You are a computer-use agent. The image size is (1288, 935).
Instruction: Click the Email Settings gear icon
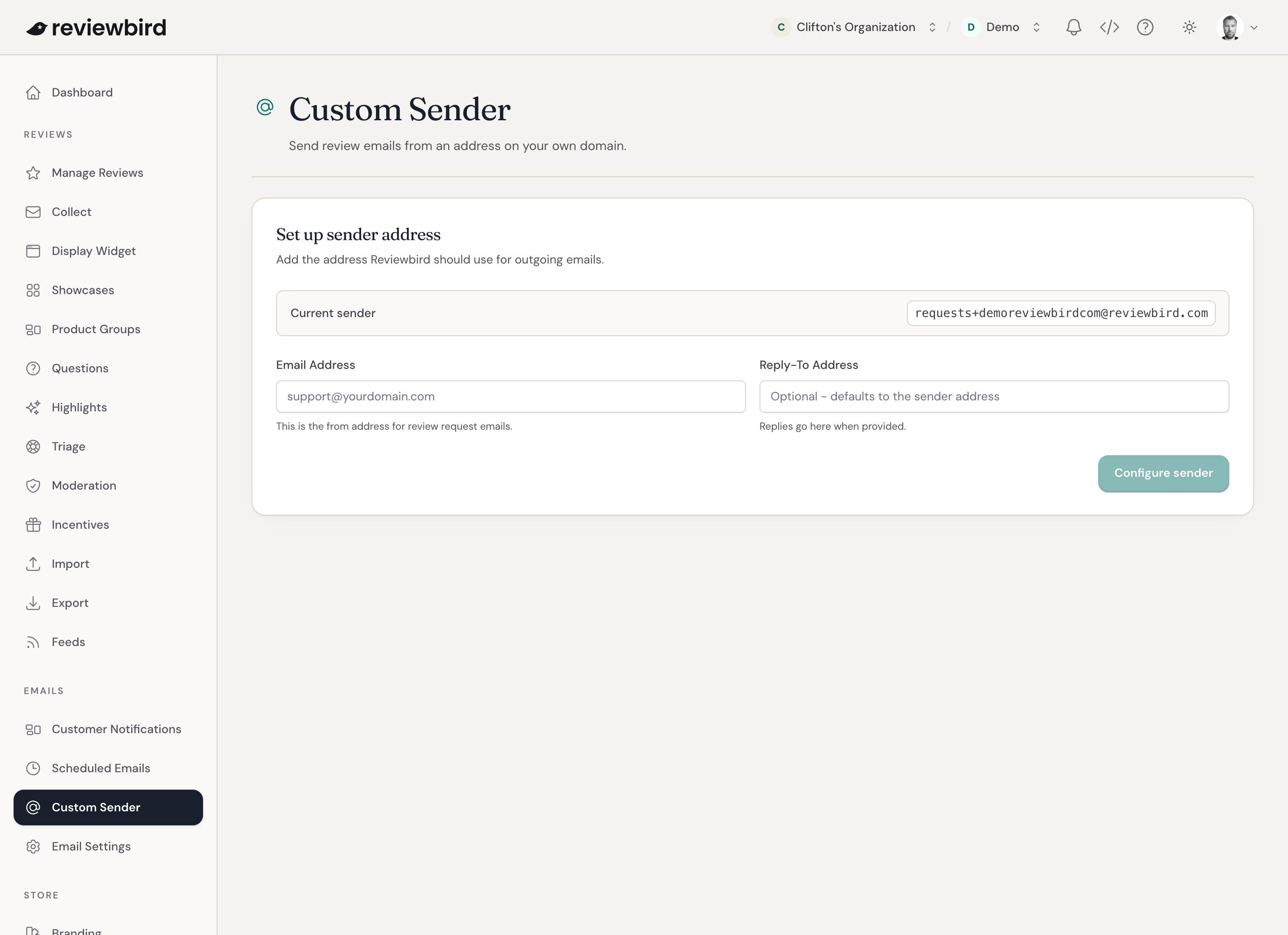tap(33, 846)
